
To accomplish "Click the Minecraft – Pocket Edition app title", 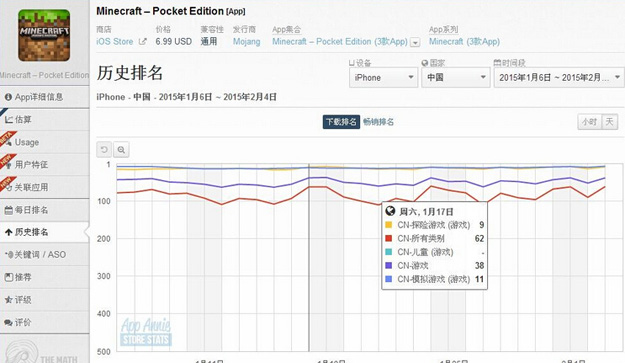I will (x=160, y=11).
